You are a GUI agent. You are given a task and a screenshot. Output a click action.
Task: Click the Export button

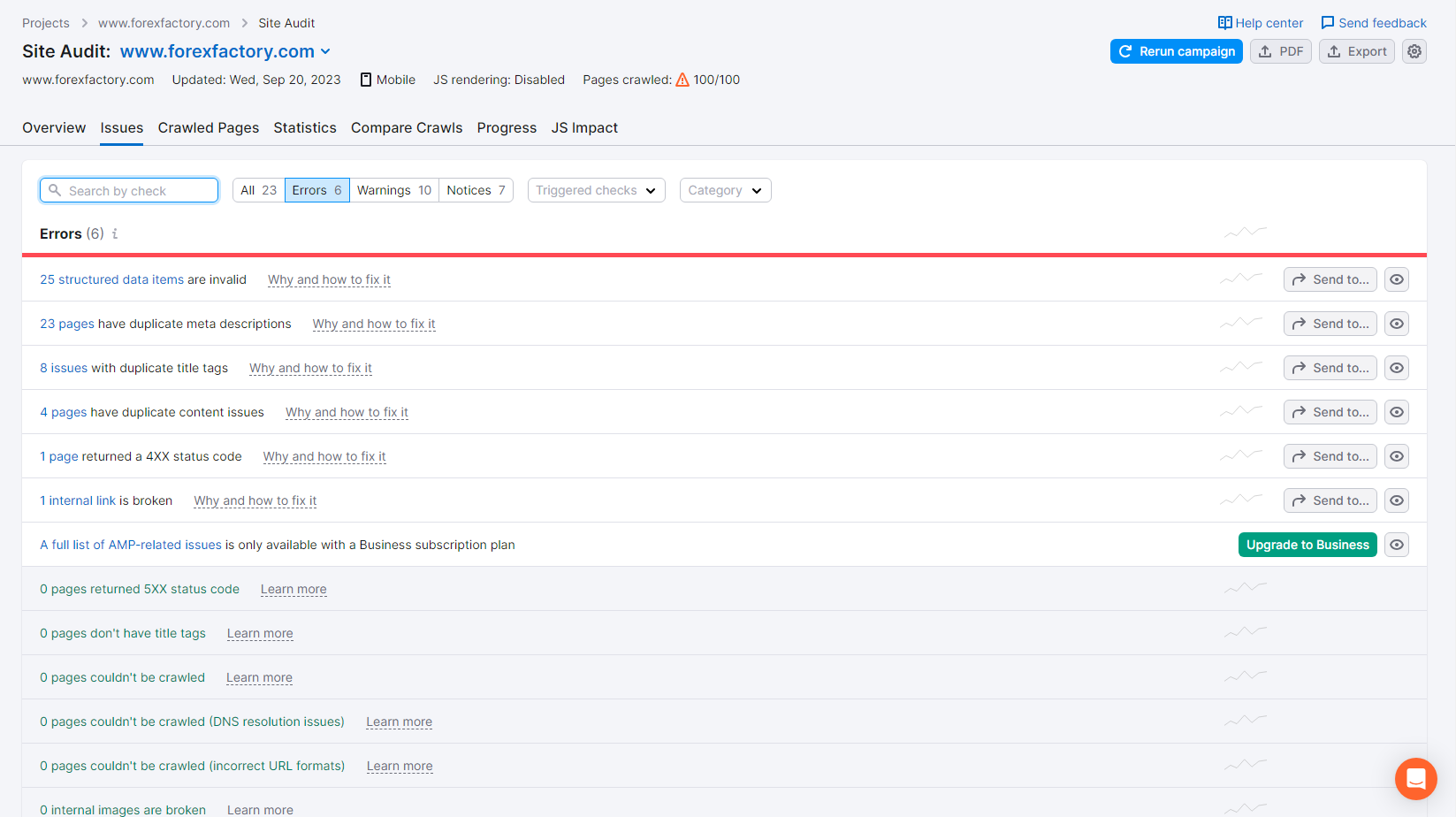pos(1357,51)
